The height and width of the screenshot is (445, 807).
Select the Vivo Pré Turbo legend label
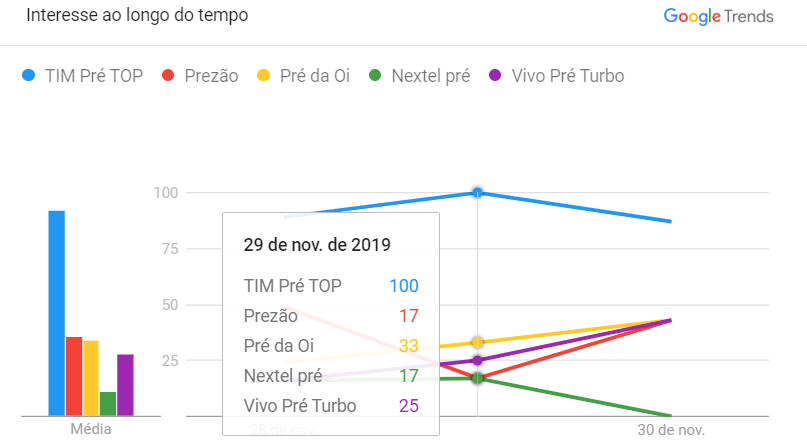click(x=567, y=75)
